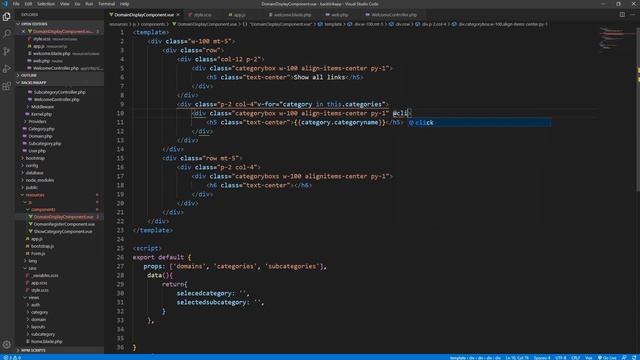The height and width of the screenshot is (360, 640).
Task: Open the Explorer view in activity bar
Action: [x=7, y=17]
